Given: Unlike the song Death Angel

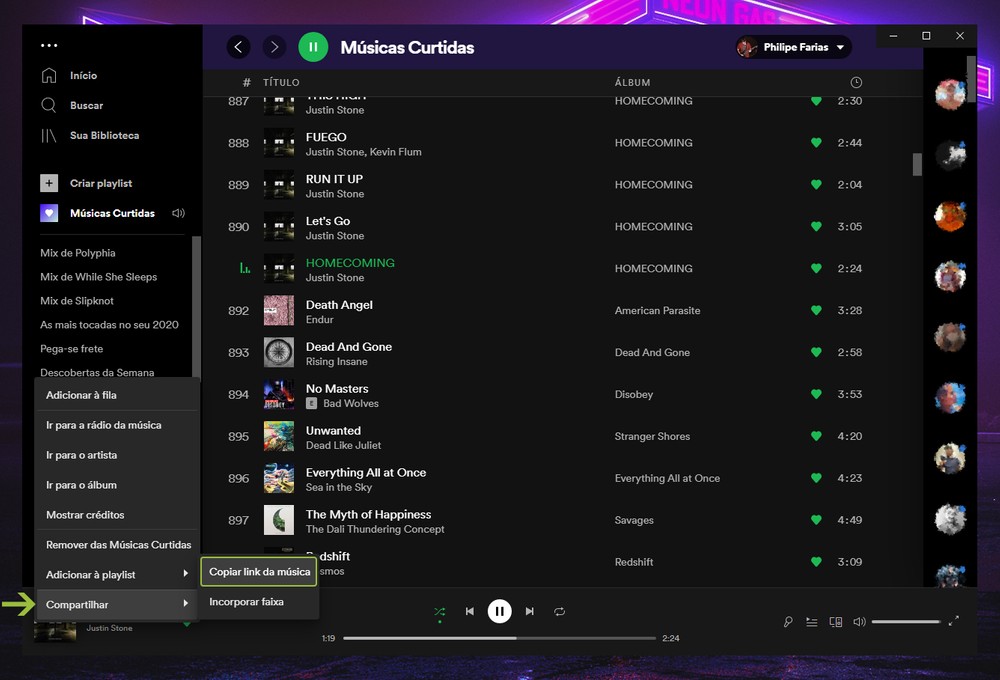Looking at the screenshot, I should coord(816,311).
